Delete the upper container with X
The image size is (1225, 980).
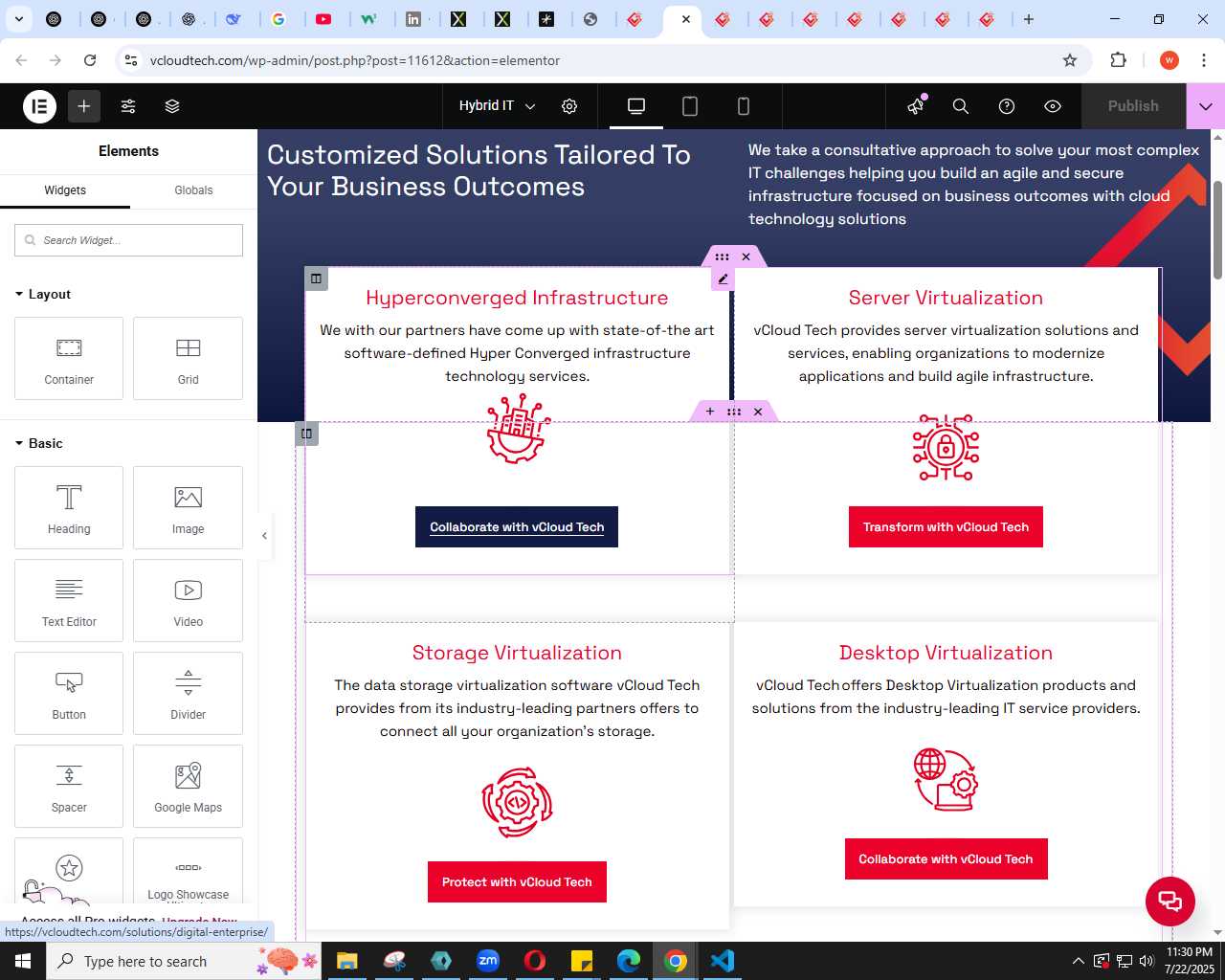coord(746,256)
